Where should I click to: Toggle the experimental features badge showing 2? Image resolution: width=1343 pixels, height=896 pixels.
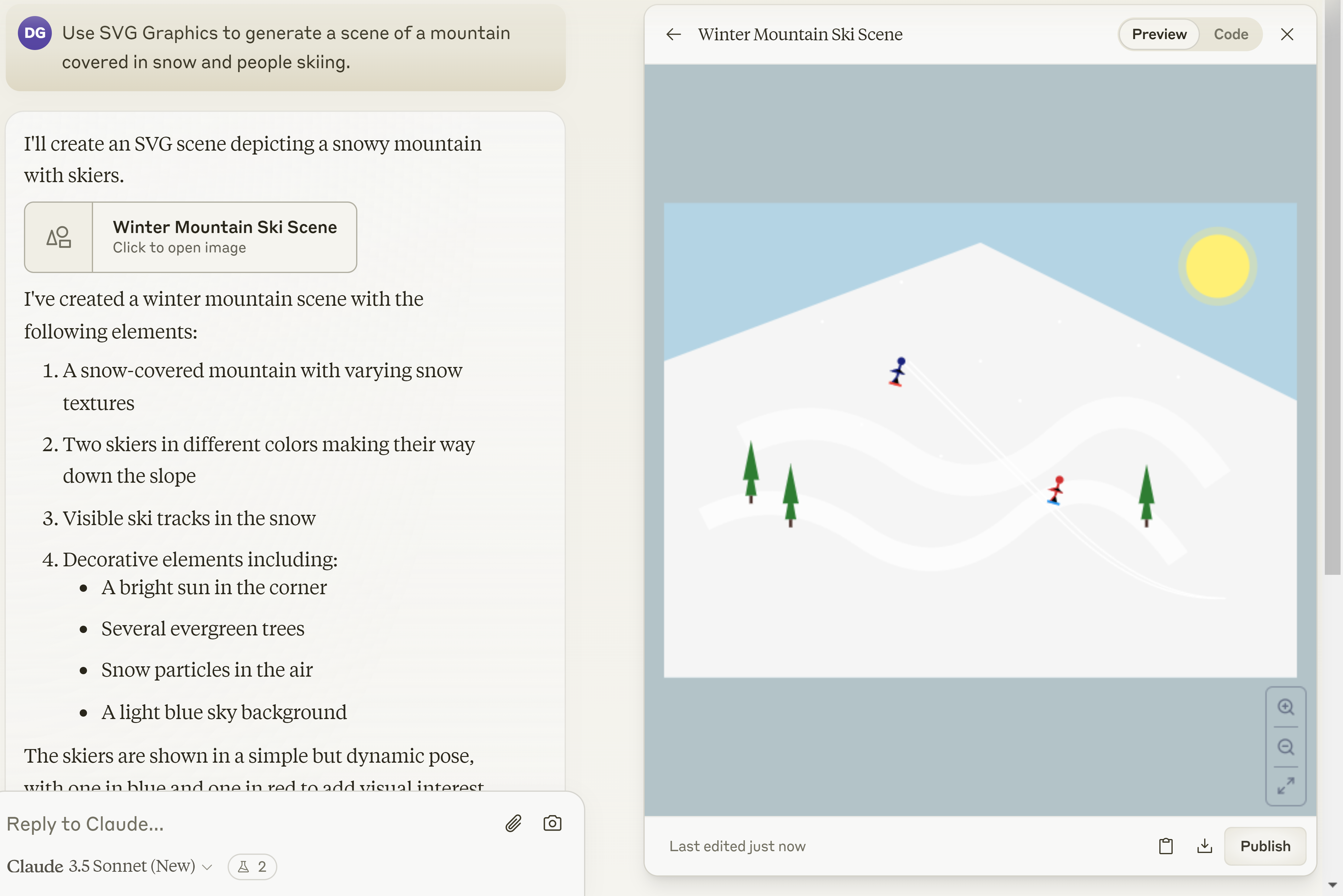(252, 866)
